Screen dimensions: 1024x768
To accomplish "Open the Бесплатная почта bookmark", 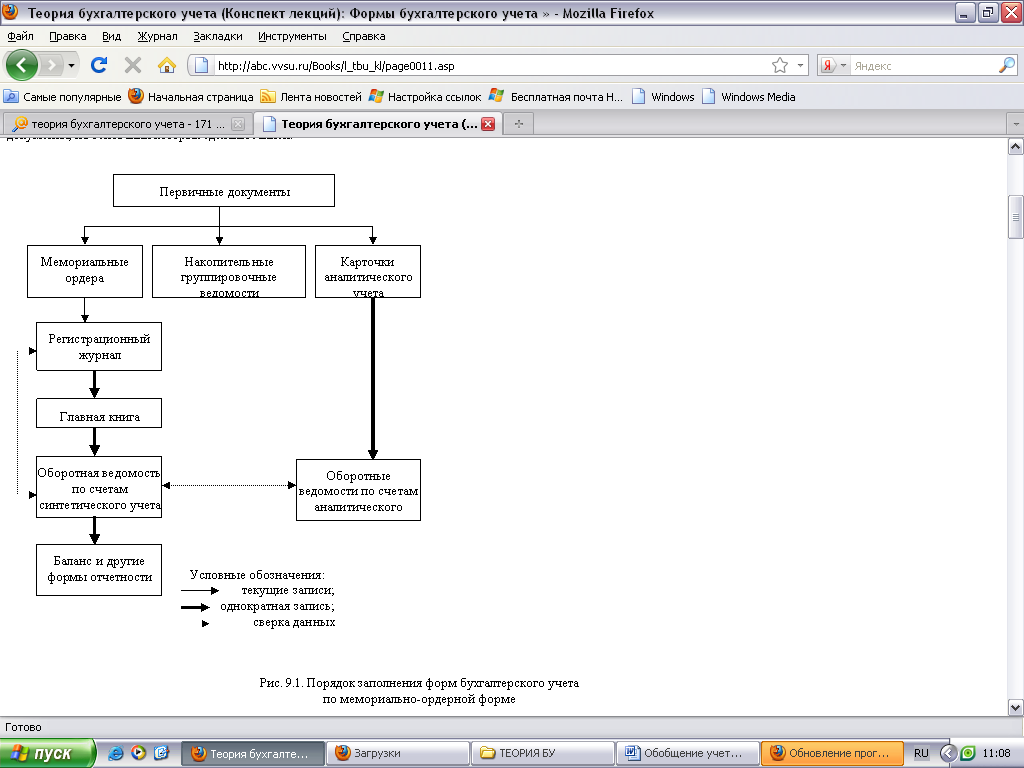I will (556, 97).
